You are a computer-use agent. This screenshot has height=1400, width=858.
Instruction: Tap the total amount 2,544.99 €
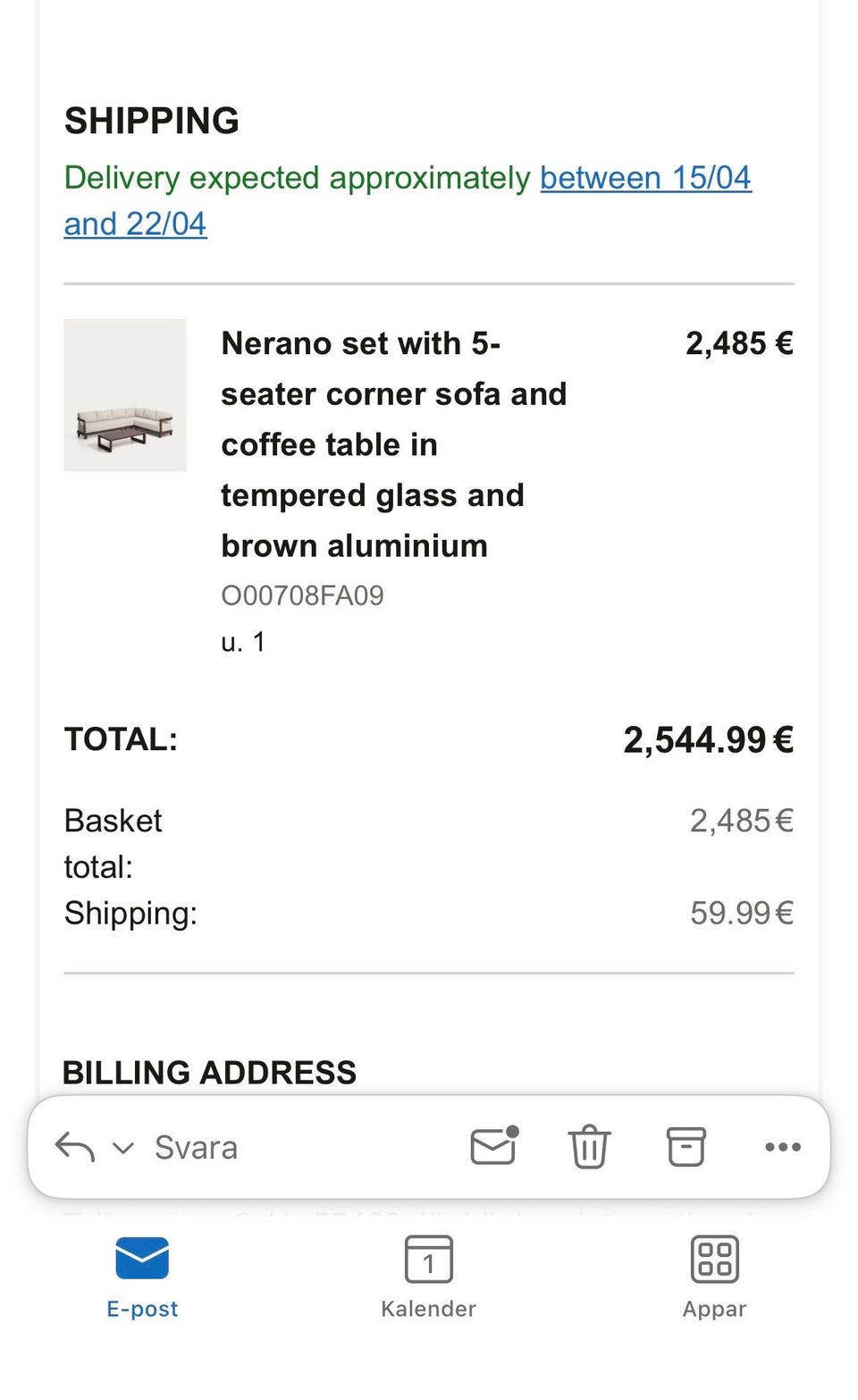pyautogui.click(x=708, y=739)
